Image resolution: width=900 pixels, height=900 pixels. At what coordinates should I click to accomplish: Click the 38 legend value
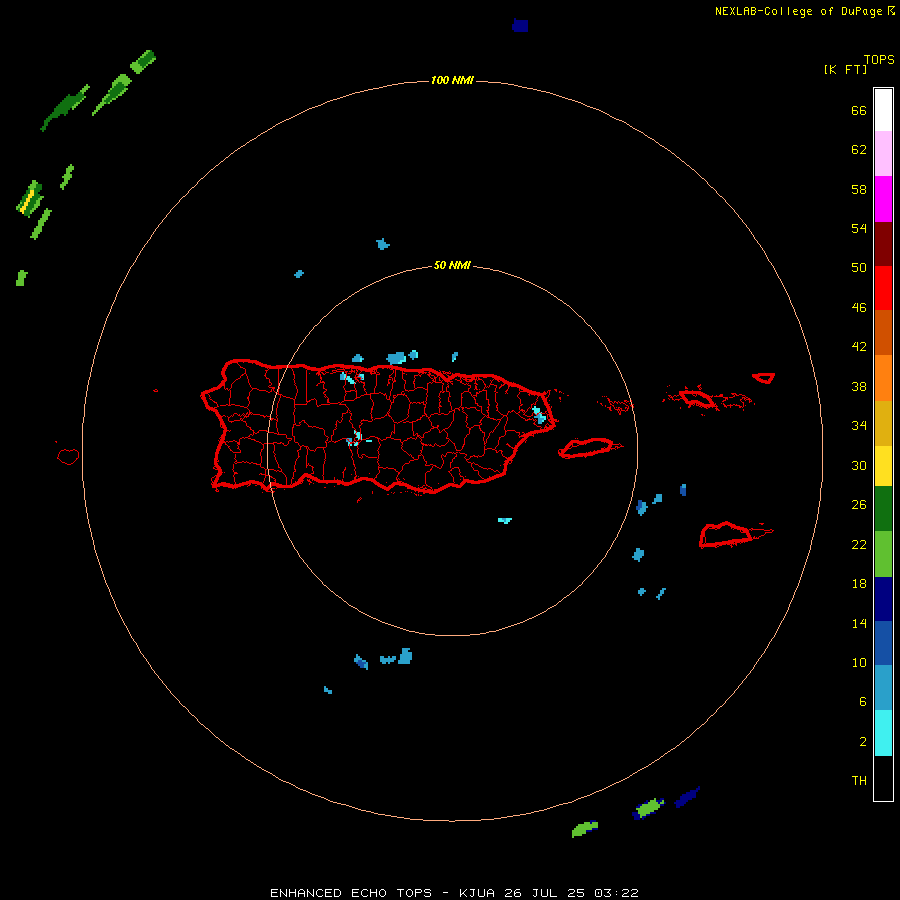[x=859, y=386]
